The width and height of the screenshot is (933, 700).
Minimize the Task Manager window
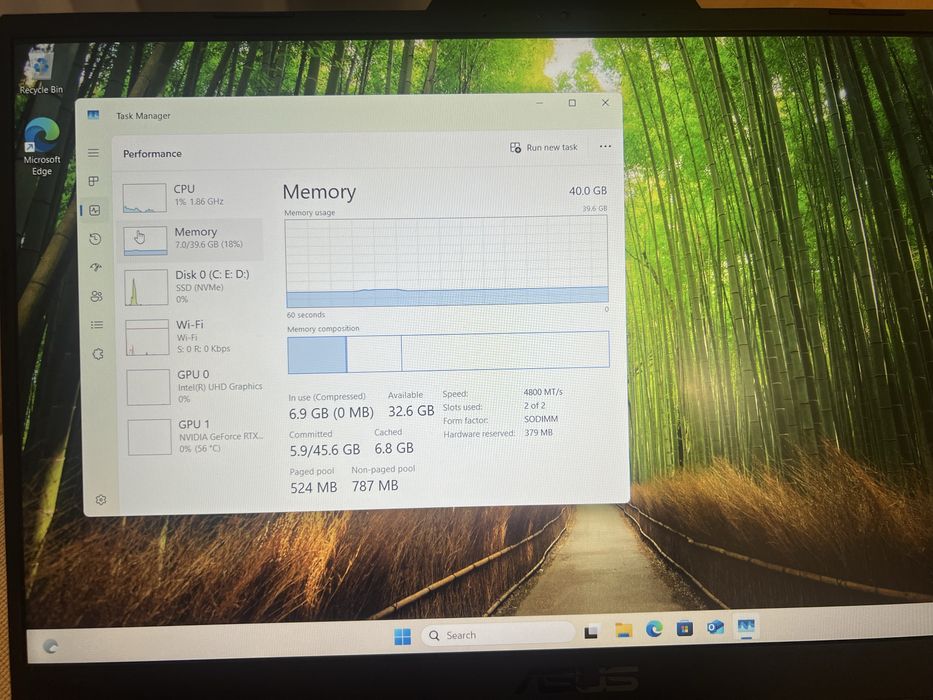coord(540,103)
